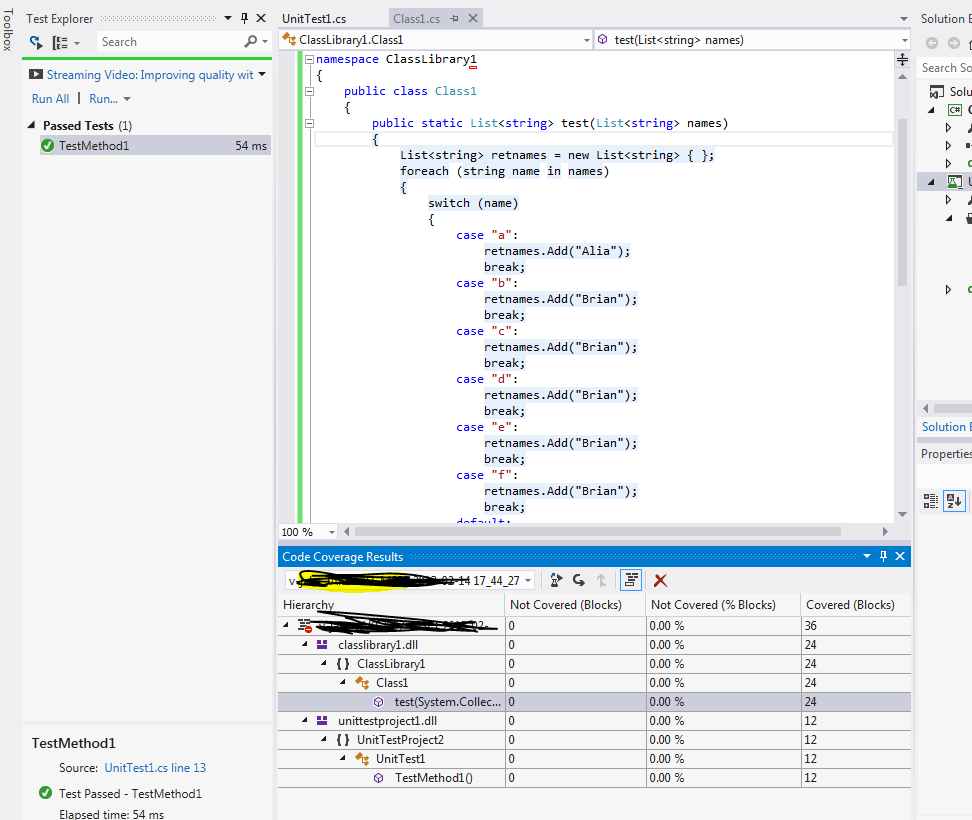
Task: Pin the Test Explorer panel
Action: pyautogui.click(x=244, y=18)
